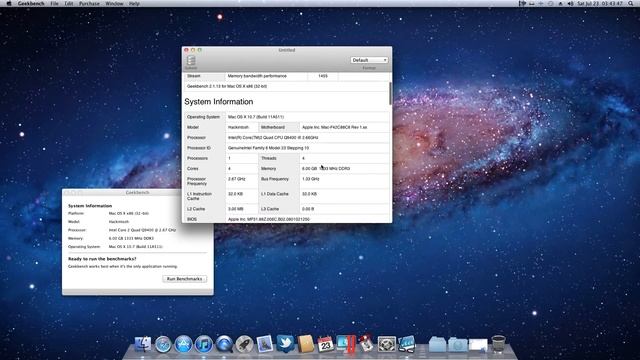The height and width of the screenshot is (360, 640).
Task: Open the Purchase menu
Action: [x=89, y=4]
